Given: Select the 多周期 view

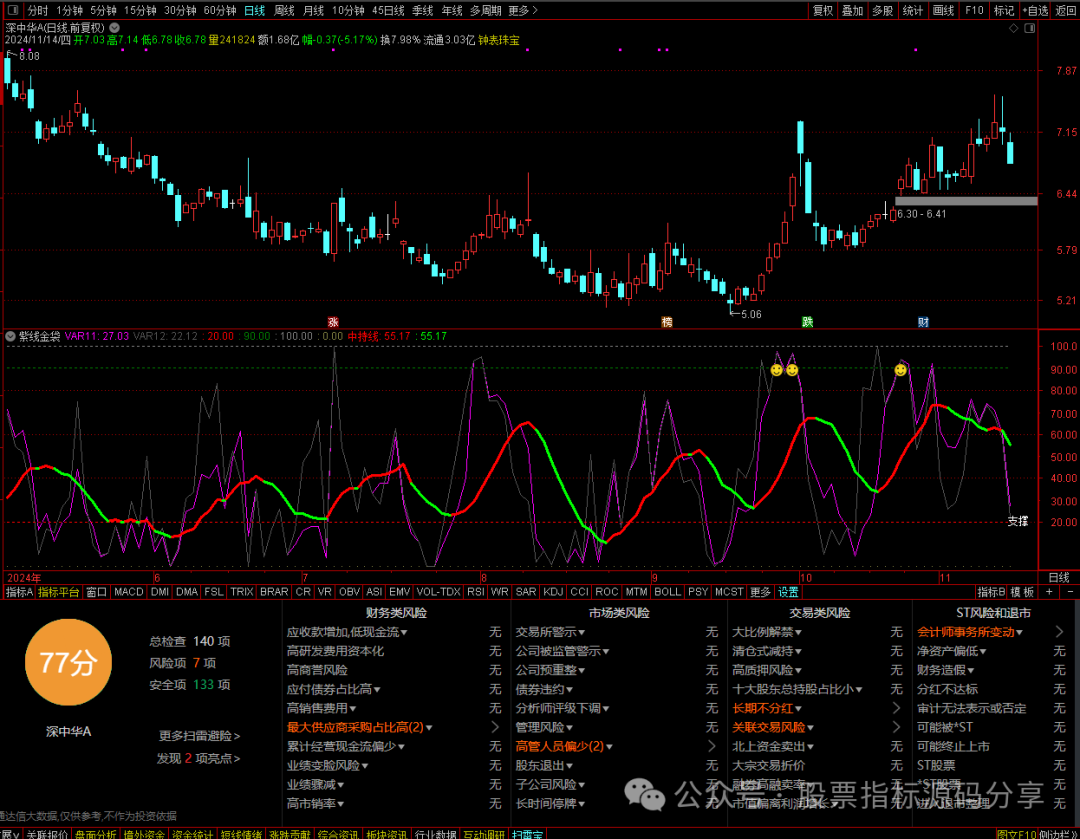Looking at the screenshot, I should pos(485,10).
